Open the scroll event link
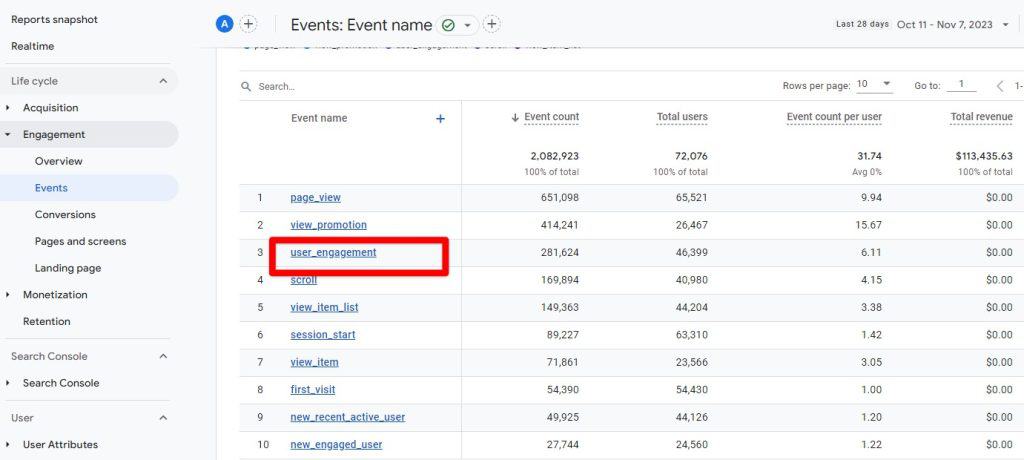The width and height of the screenshot is (1024, 460). pos(304,280)
